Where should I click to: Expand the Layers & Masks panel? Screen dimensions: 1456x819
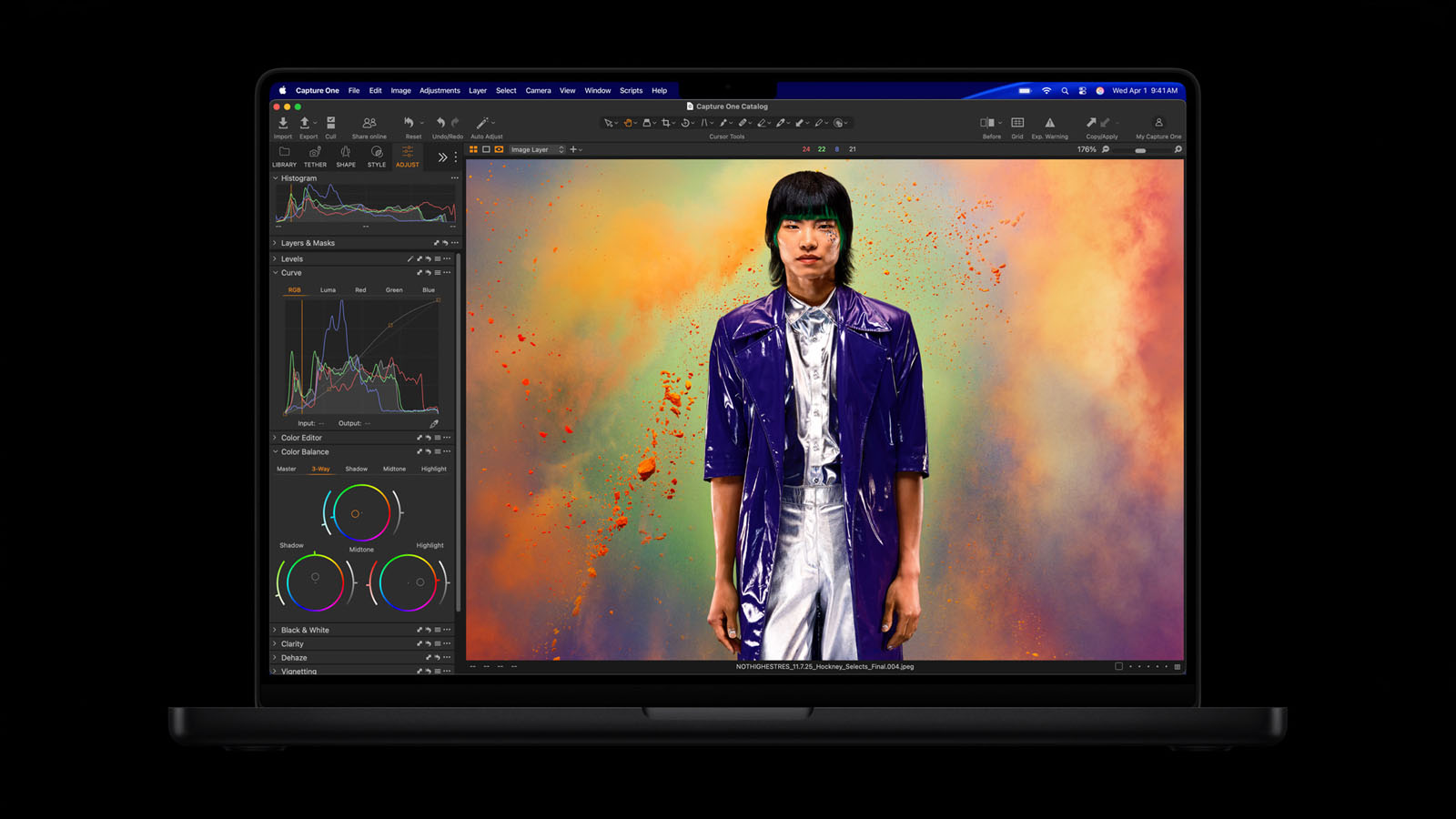[275, 243]
